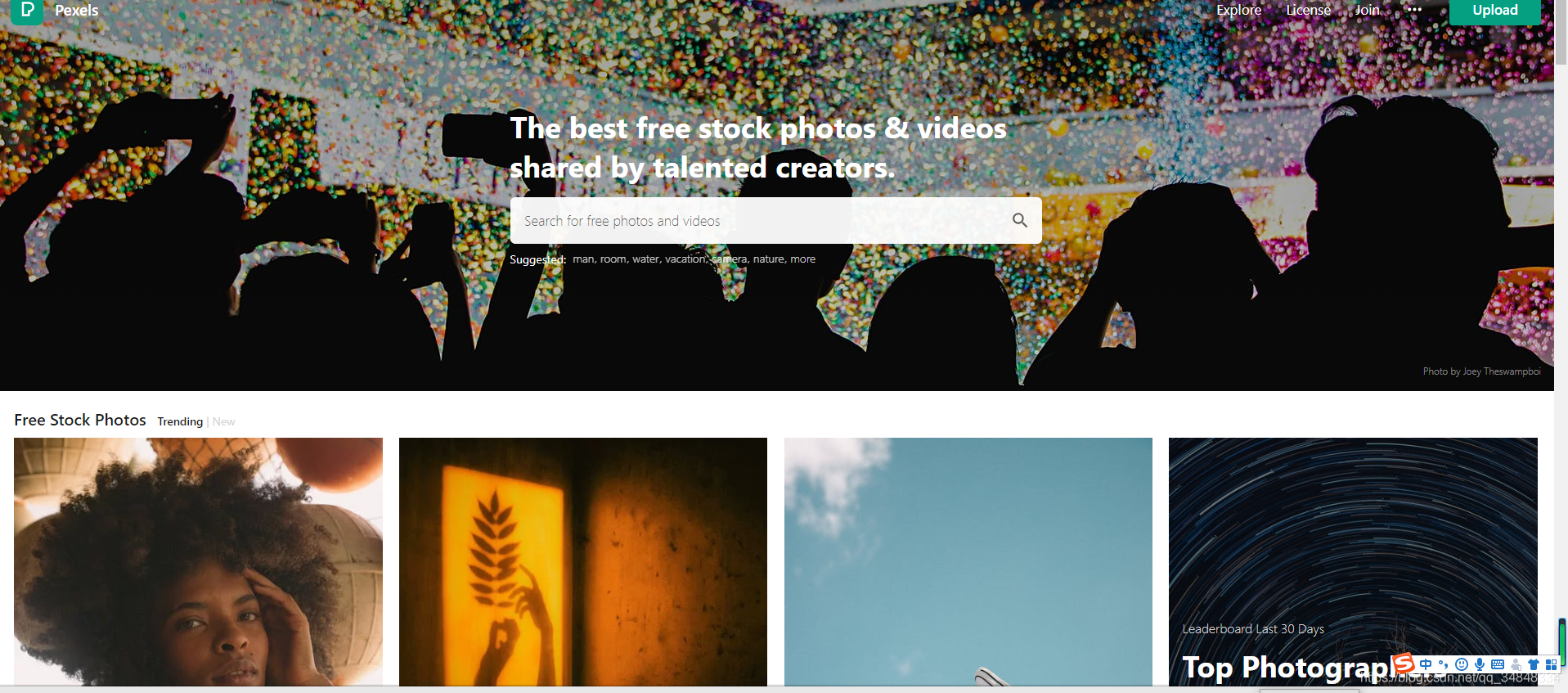Toggle the IME punctuation mode
This screenshot has height=693, width=1568.
click(x=1444, y=664)
